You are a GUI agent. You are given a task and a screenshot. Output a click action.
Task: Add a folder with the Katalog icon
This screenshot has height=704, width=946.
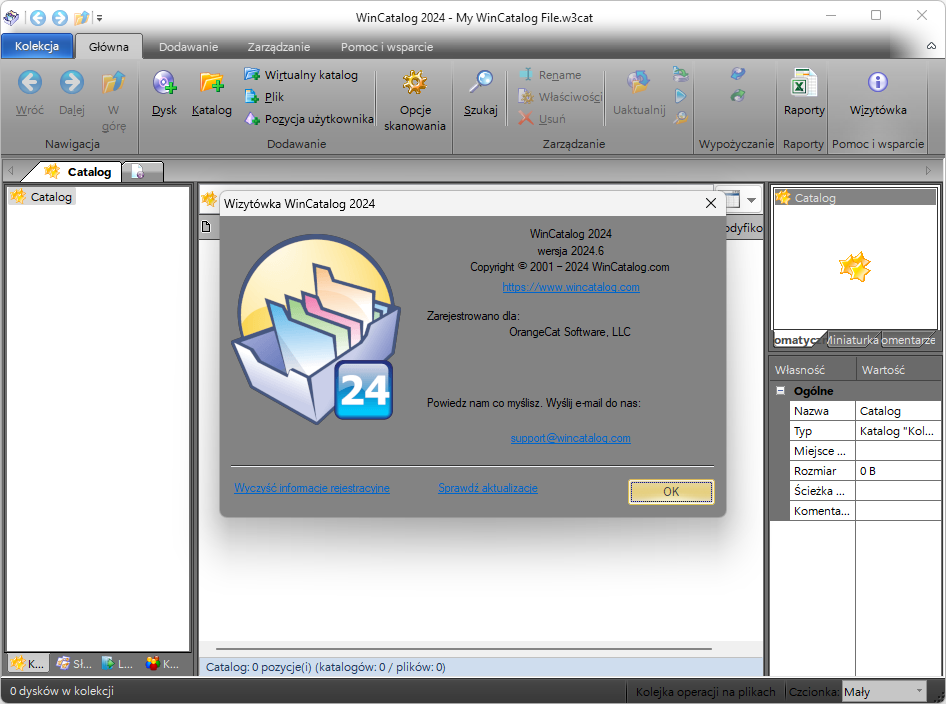pyautogui.click(x=212, y=82)
